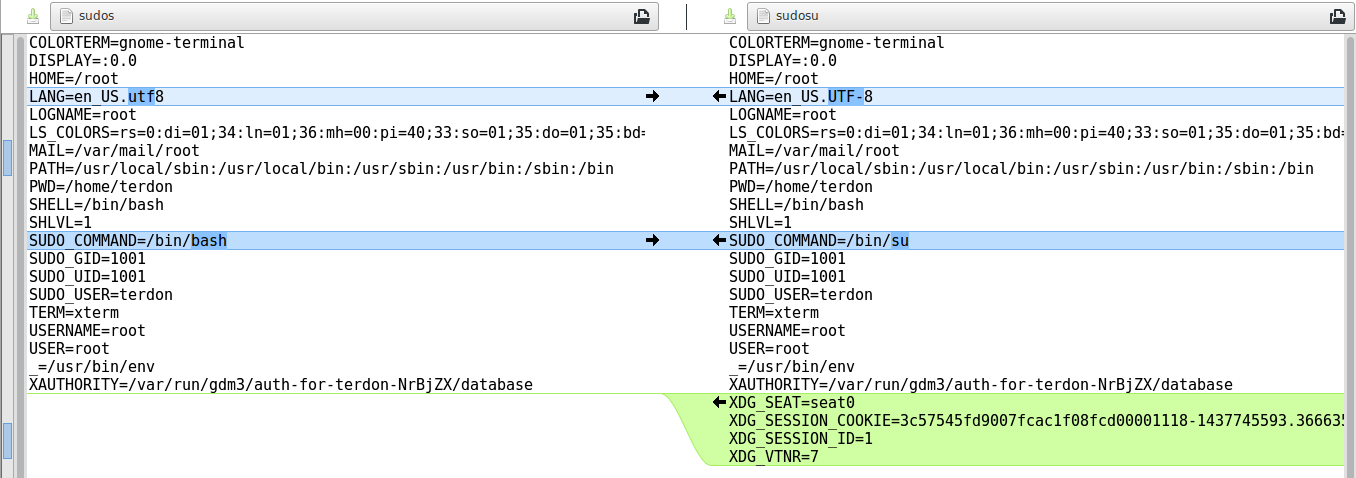Click COLORTERM=gnome-terminal line in left pane
This screenshot has width=1356, height=478.
pos(137,43)
